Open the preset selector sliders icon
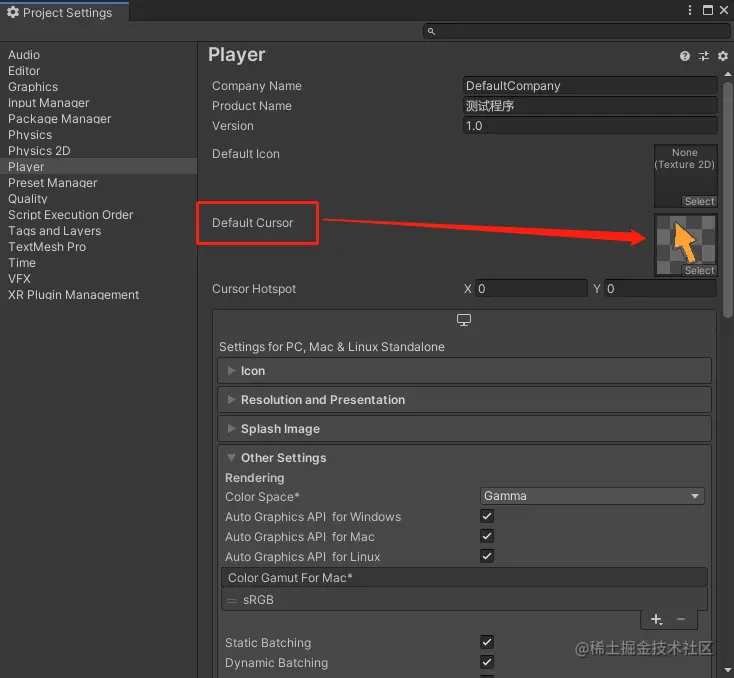The height and width of the screenshot is (678, 734). [704, 56]
